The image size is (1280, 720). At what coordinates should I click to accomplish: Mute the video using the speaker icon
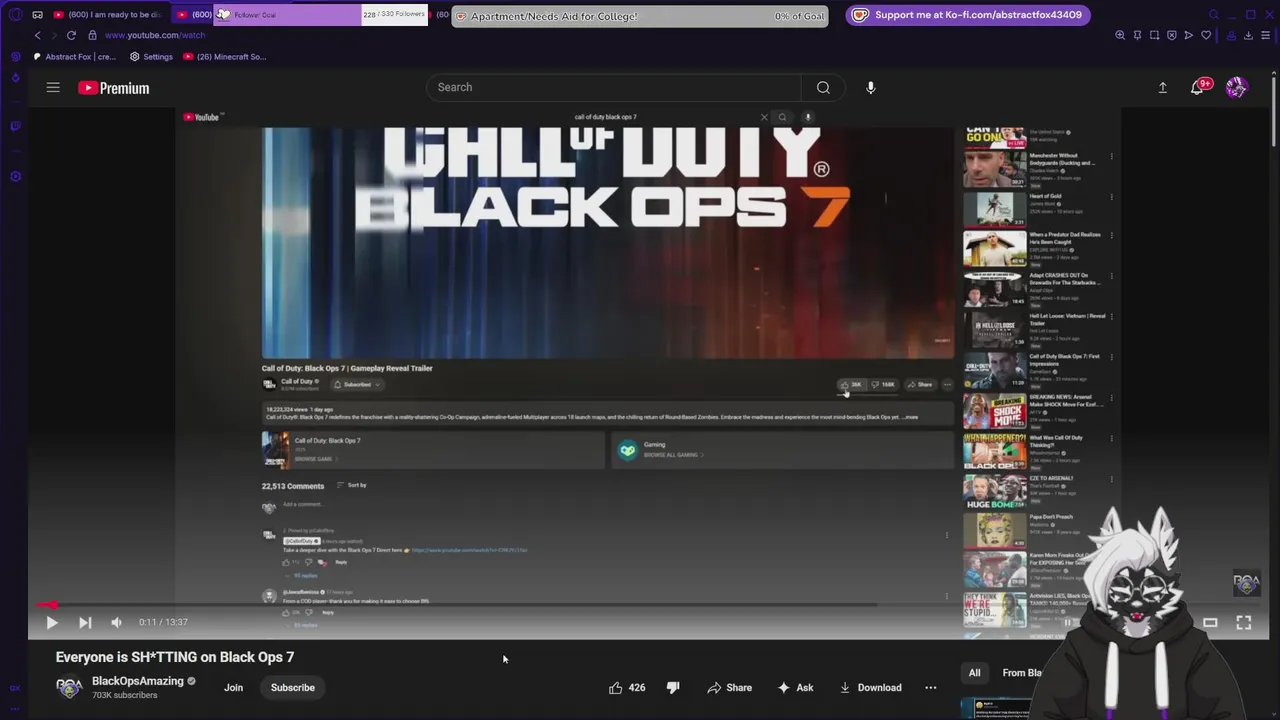click(x=116, y=622)
